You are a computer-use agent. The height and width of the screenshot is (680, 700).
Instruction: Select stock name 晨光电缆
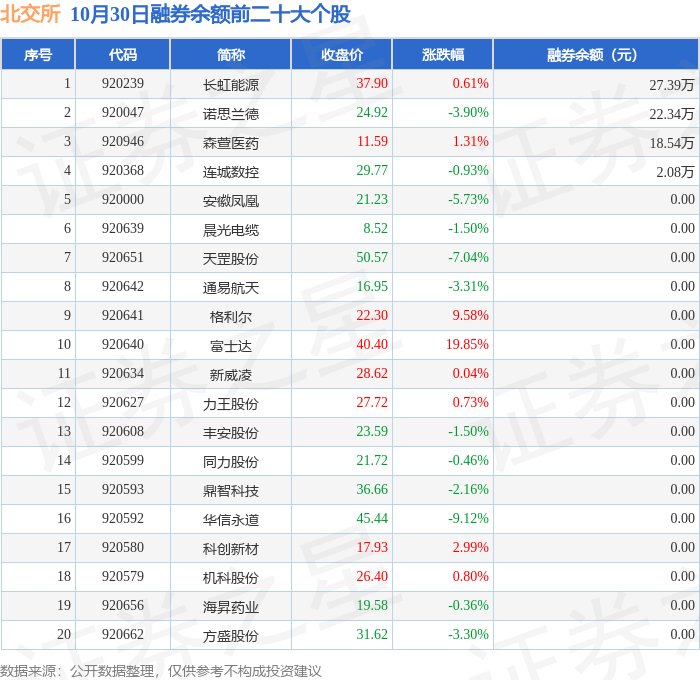(231, 230)
